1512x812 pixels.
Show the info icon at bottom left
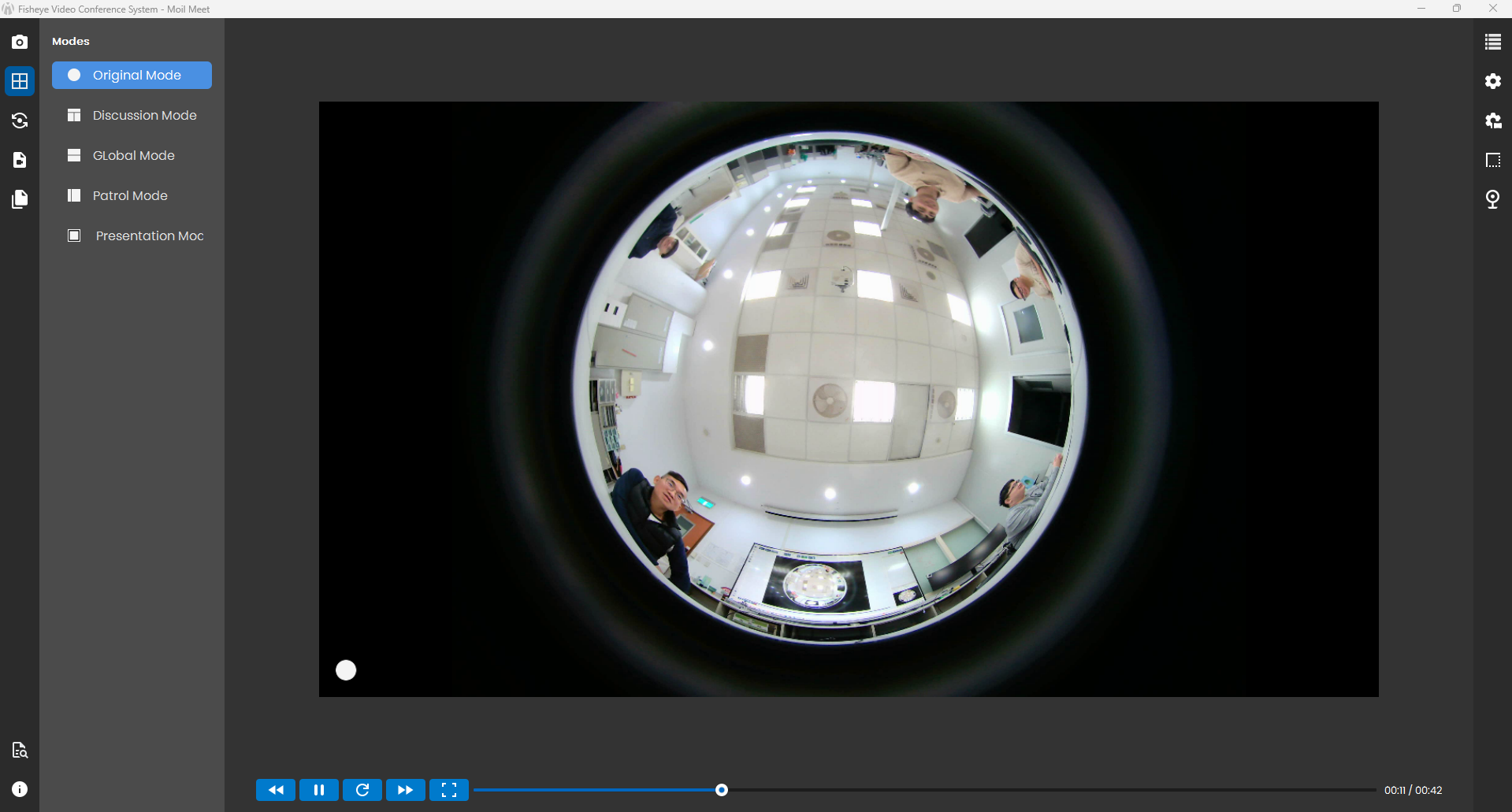click(x=20, y=789)
